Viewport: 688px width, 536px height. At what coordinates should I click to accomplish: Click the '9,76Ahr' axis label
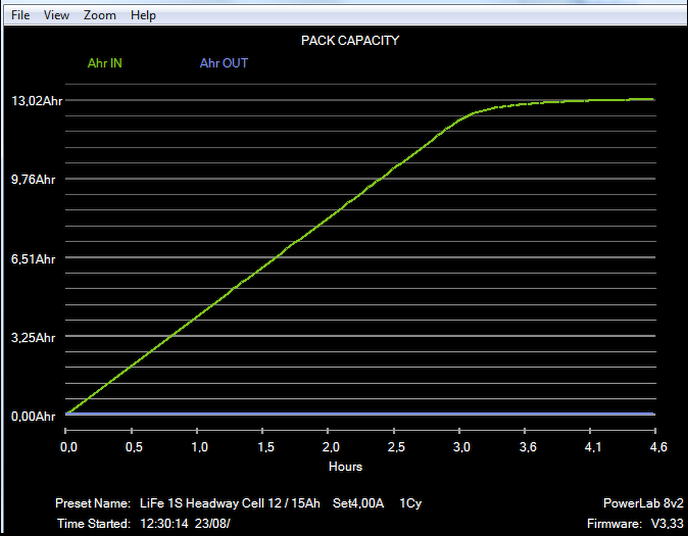tap(33, 179)
